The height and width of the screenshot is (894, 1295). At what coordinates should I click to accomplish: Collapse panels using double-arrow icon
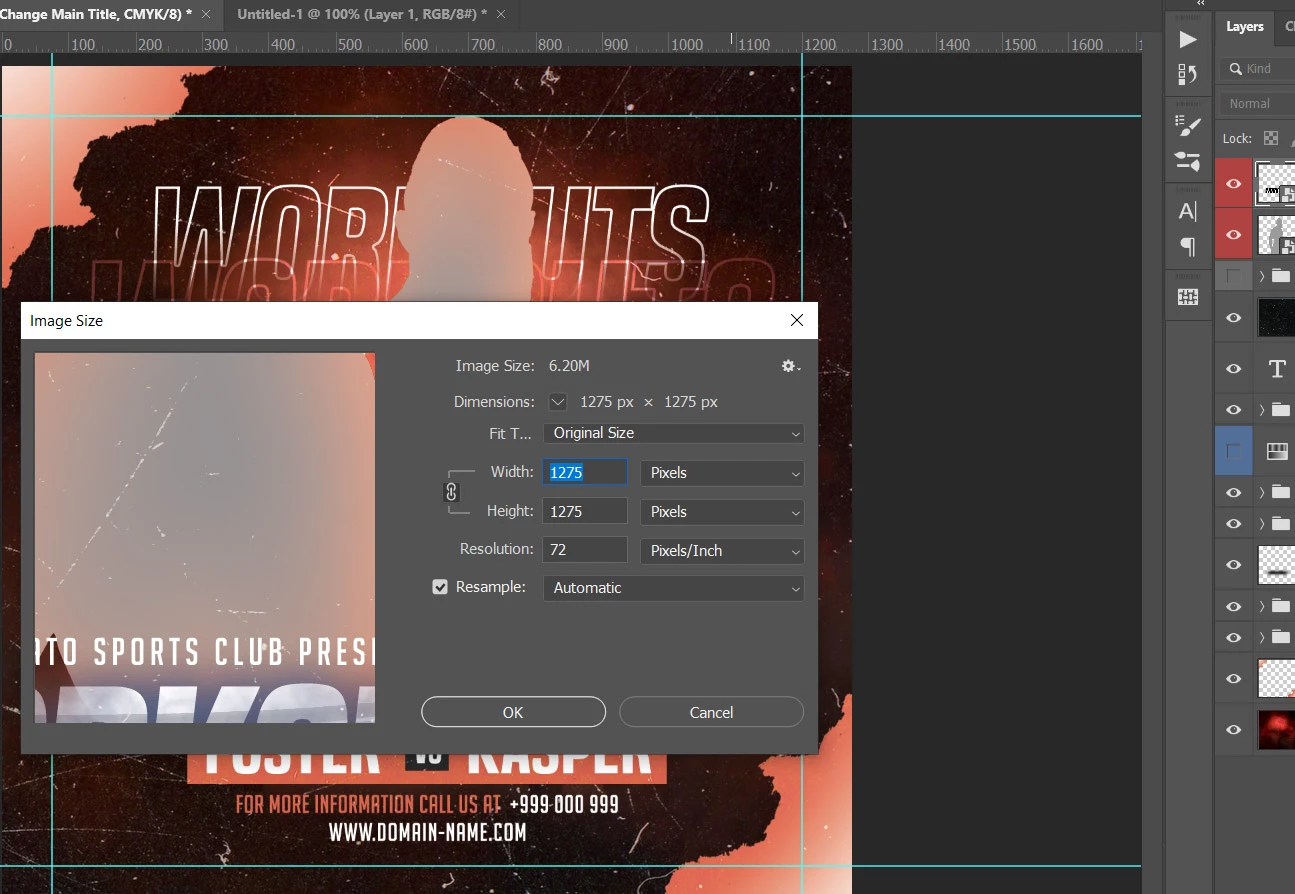(1201, 4)
